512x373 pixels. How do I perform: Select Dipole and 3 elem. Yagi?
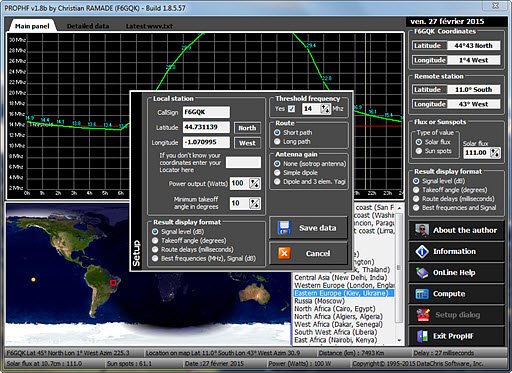(x=277, y=182)
